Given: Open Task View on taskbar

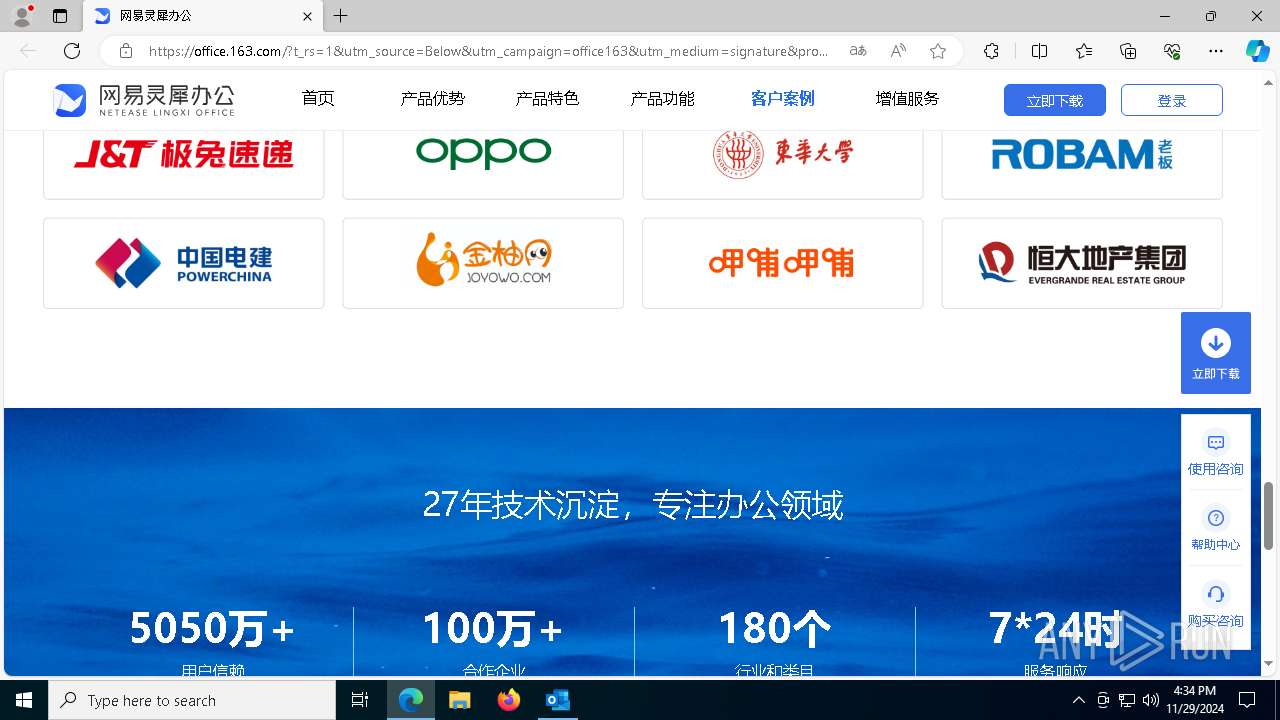Looking at the screenshot, I should (360, 700).
